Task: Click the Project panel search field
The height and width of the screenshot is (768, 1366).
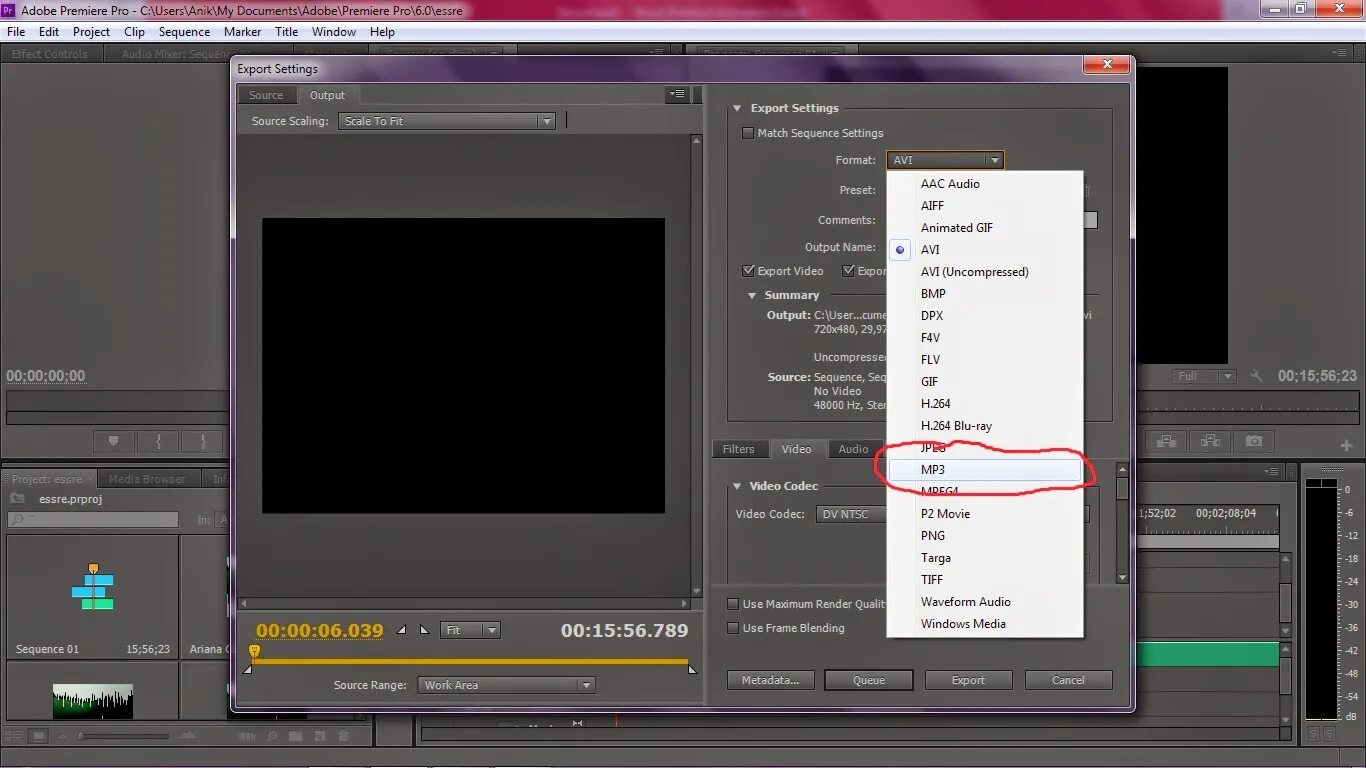Action: pos(92,520)
